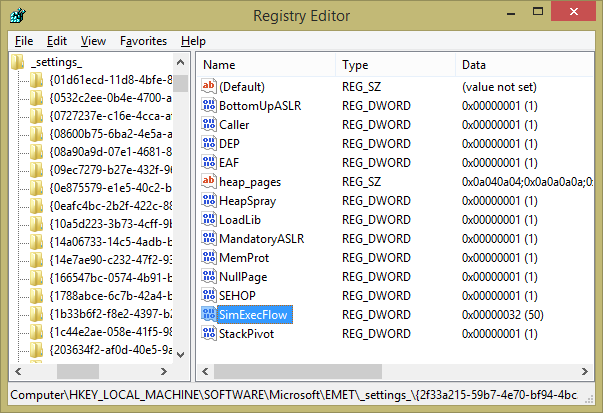This screenshot has width=603, height=413.
Task: Click the tree pane scroll down arrow
Action: coord(180,355)
